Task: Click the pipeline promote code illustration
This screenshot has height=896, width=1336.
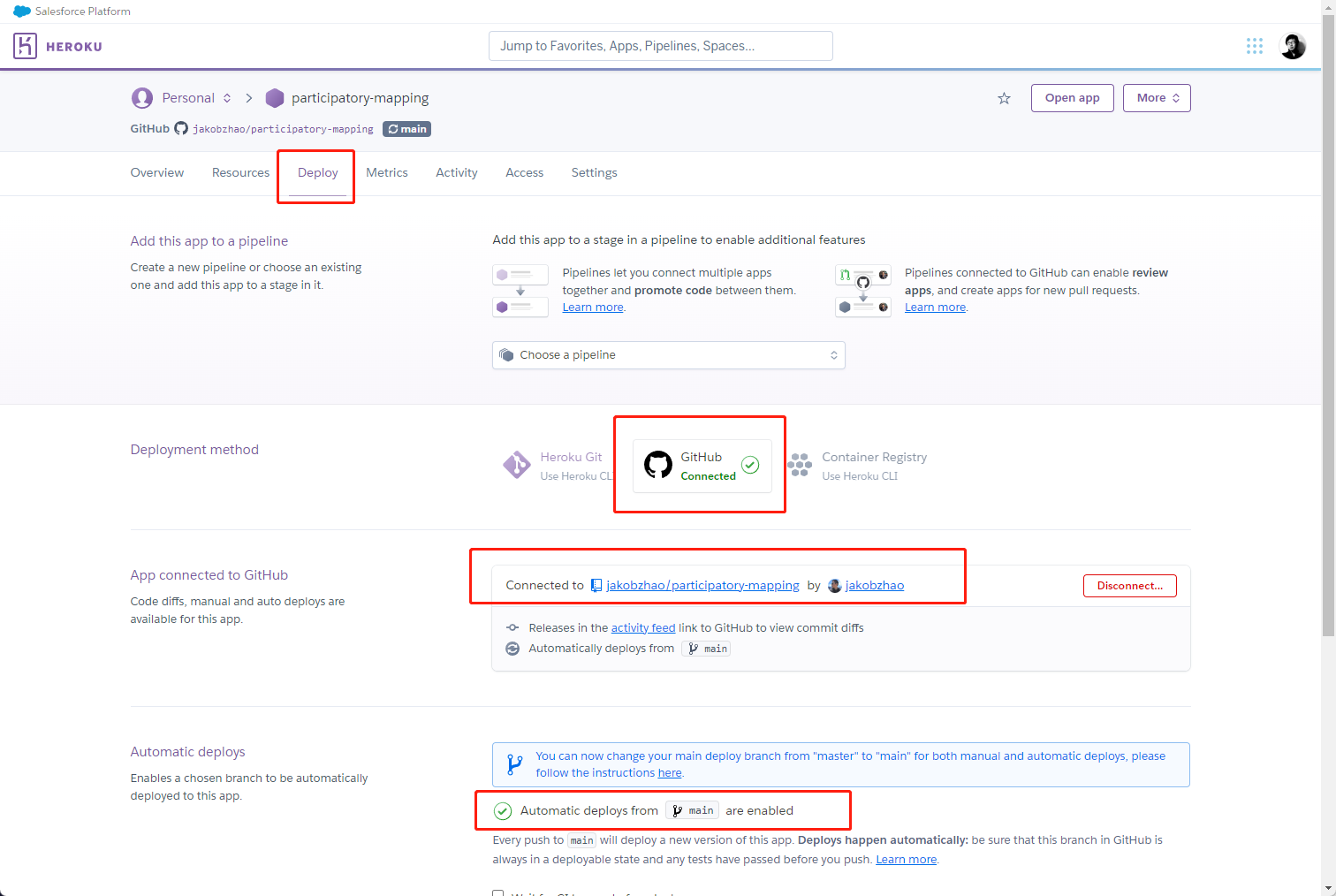Action: tap(520, 291)
